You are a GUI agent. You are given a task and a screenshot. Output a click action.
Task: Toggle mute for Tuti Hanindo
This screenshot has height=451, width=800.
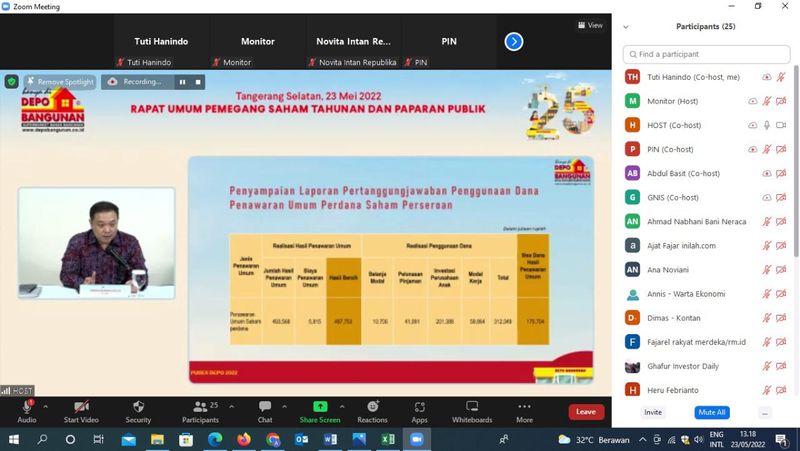click(781, 77)
